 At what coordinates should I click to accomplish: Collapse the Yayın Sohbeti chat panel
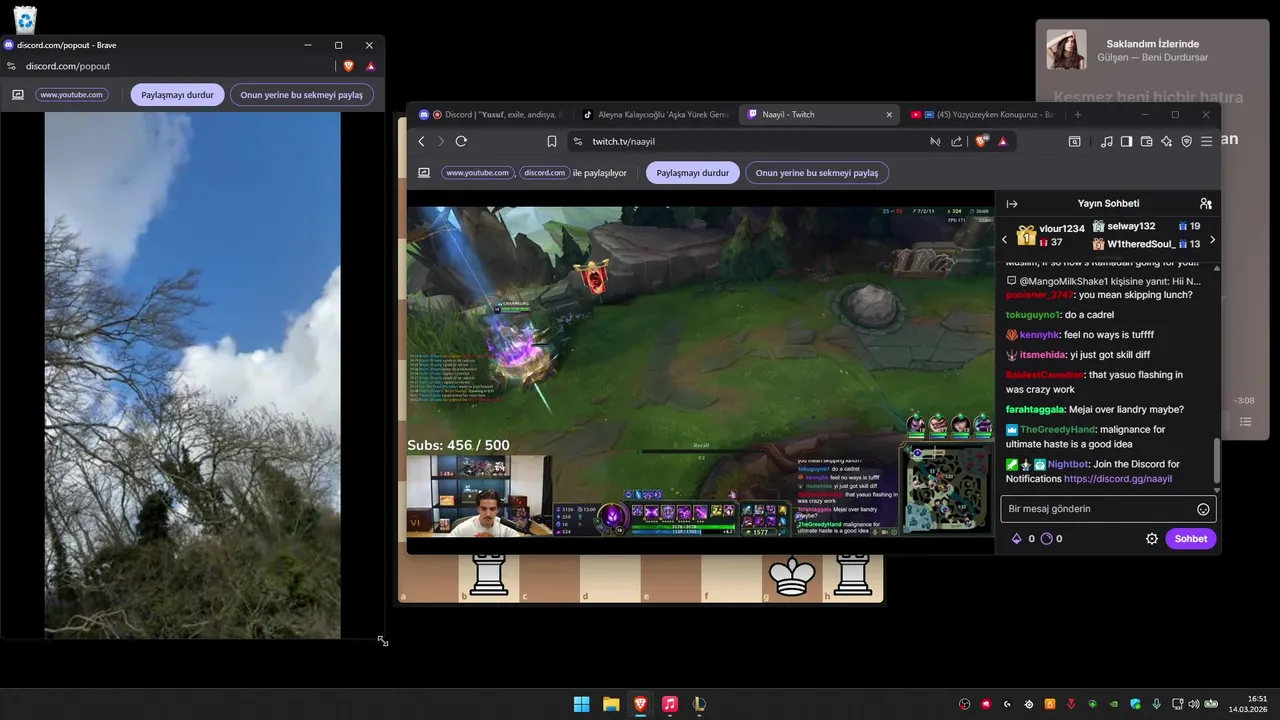pyautogui.click(x=1012, y=204)
